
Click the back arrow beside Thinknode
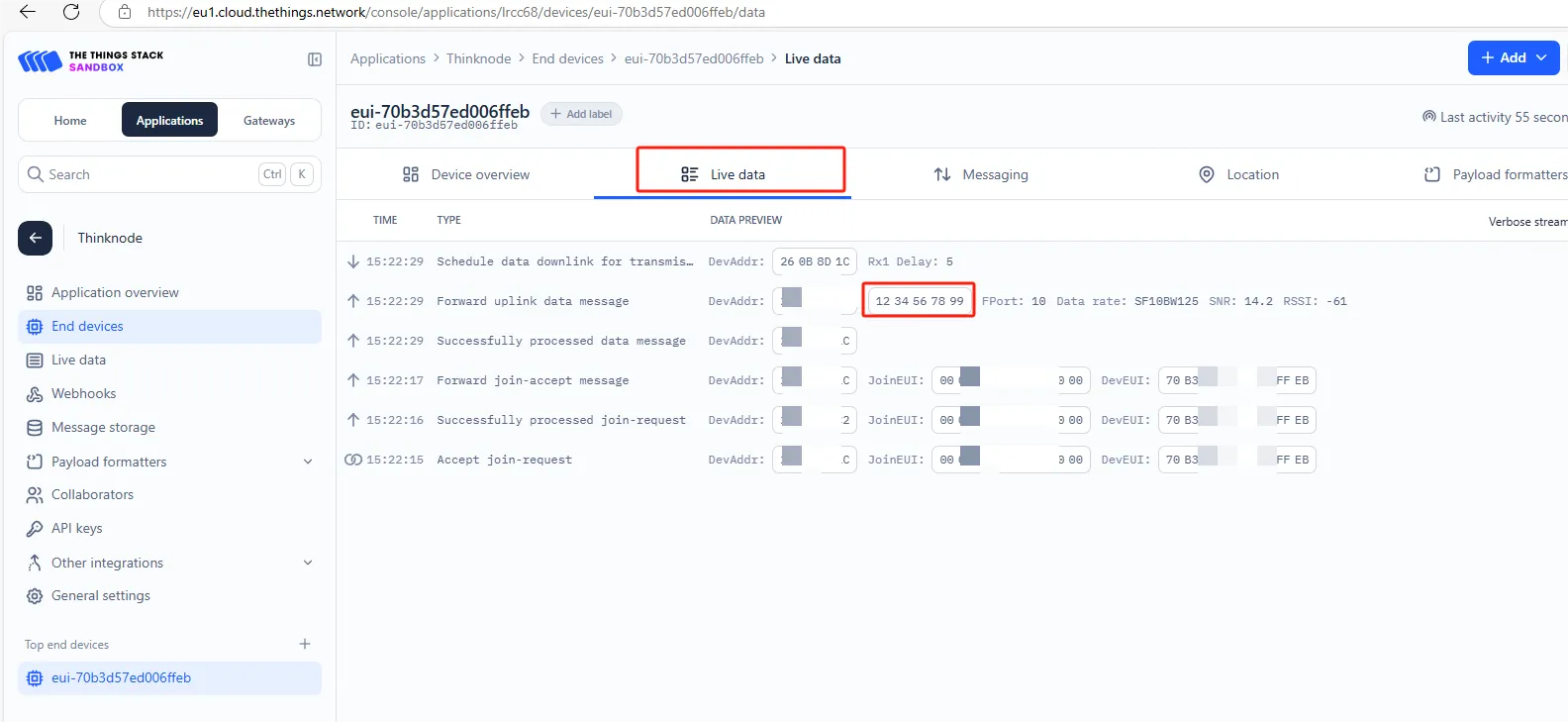(x=35, y=238)
